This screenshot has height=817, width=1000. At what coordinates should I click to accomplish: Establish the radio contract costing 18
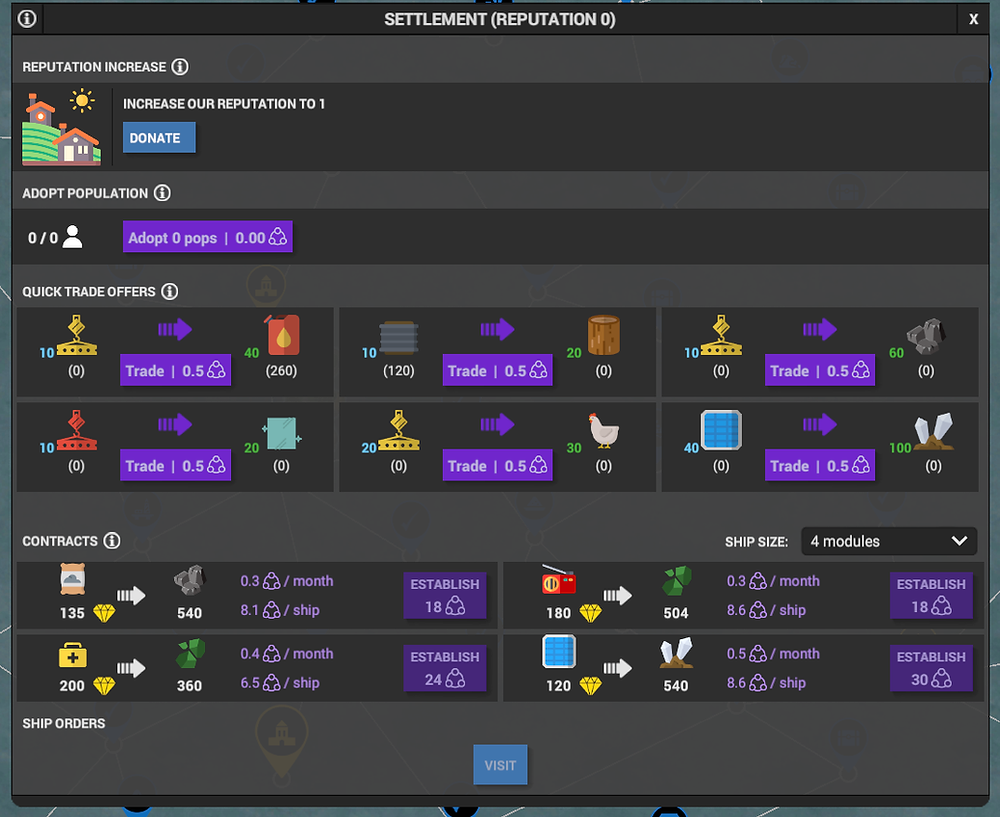coord(931,596)
